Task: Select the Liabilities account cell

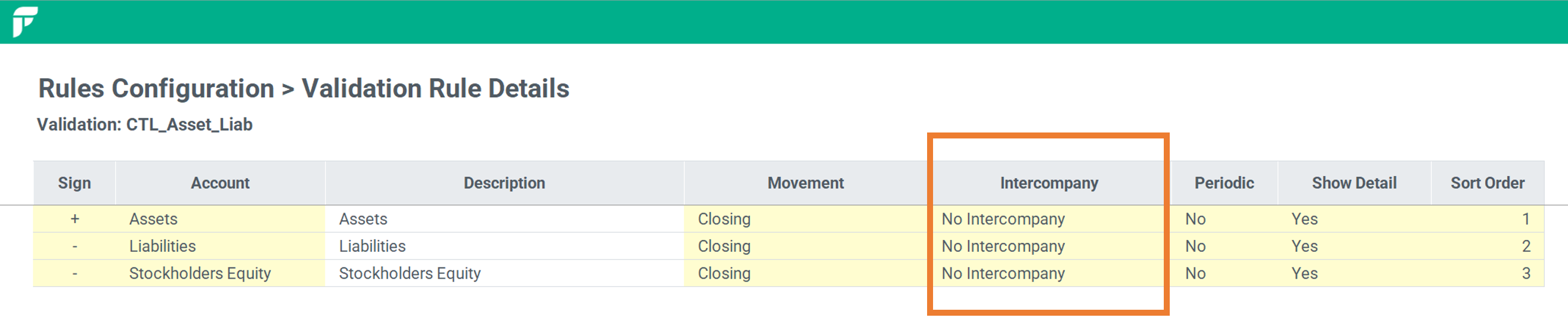Action: click(221, 246)
